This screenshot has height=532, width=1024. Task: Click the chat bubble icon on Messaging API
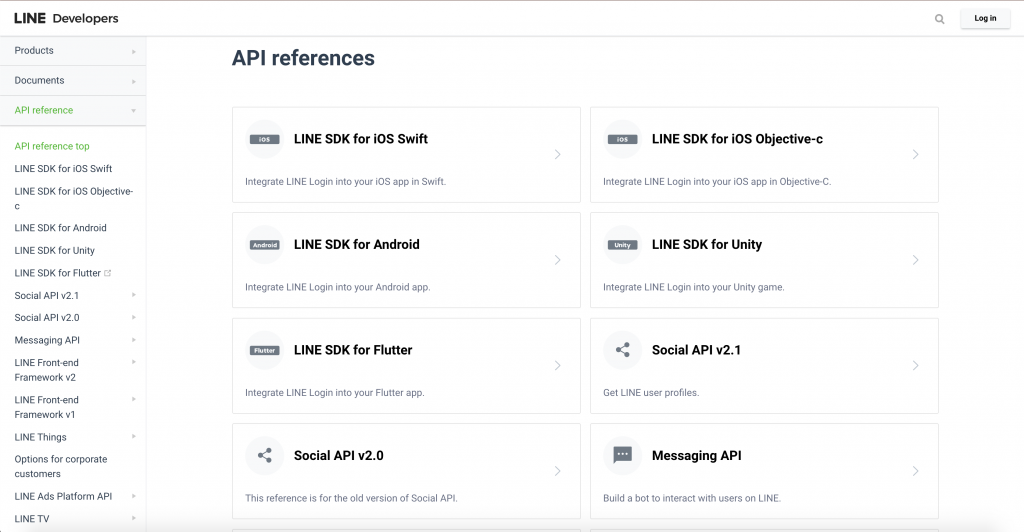622,454
